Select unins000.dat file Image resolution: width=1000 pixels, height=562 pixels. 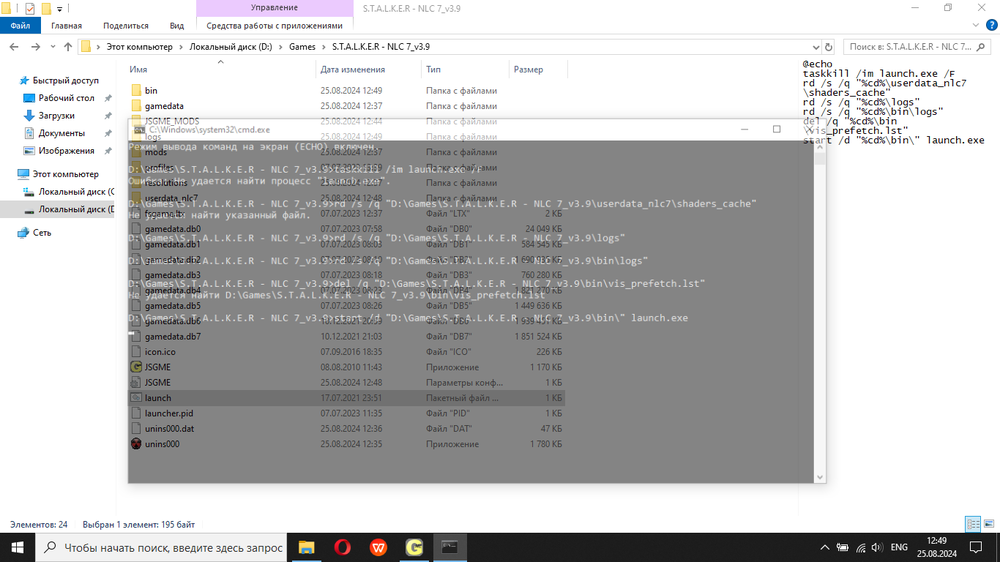(169, 429)
